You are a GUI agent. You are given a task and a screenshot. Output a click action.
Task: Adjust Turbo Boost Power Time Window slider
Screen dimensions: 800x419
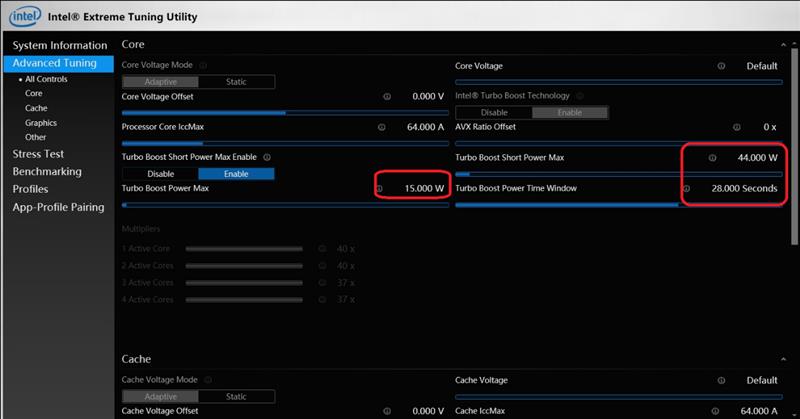(619, 205)
